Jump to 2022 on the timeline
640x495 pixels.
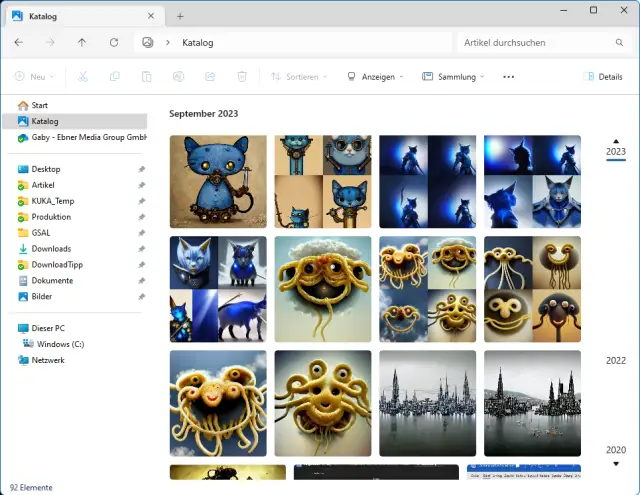(615, 361)
